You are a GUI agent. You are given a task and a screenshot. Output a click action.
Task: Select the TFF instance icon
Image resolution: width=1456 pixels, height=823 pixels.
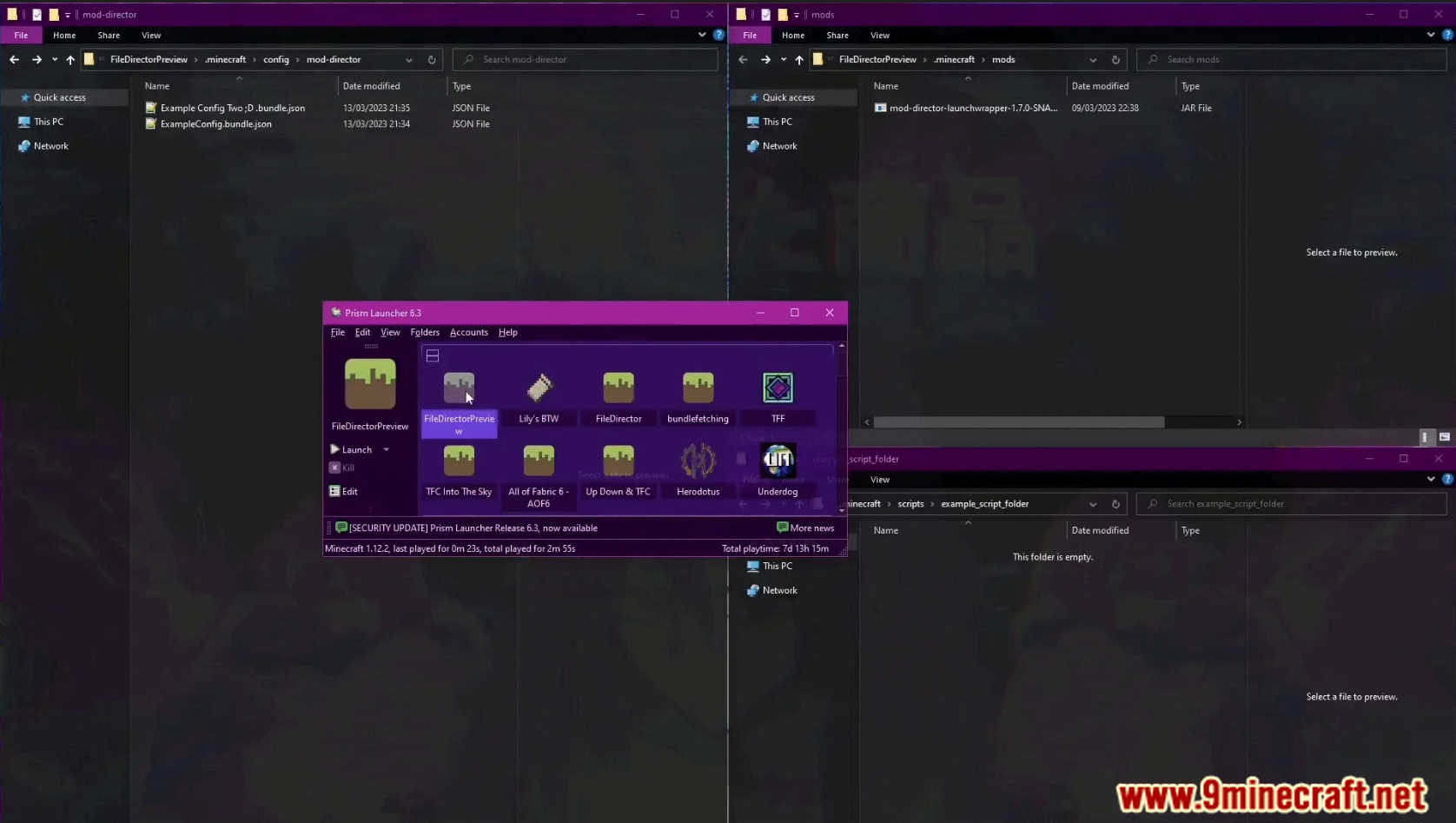[778, 388]
